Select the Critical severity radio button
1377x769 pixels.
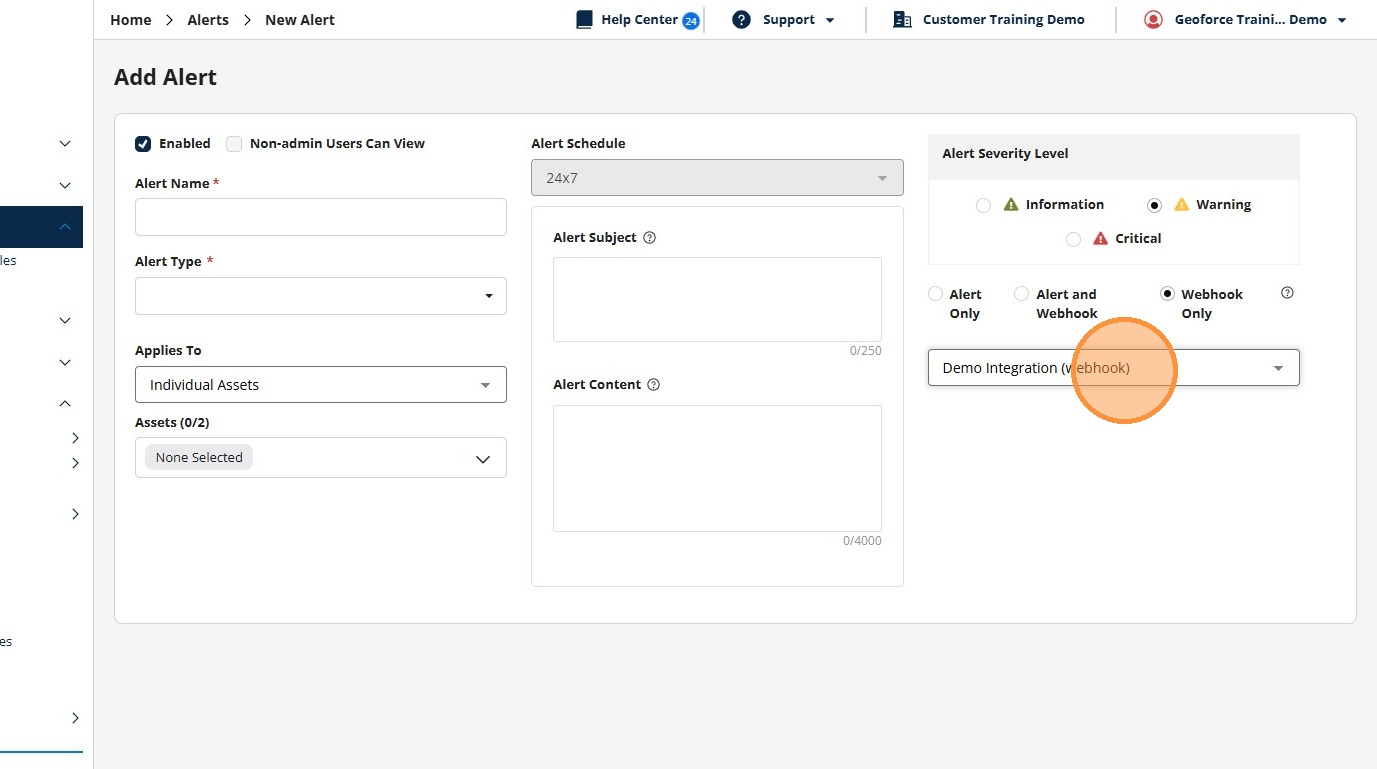pyautogui.click(x=1073, y=239)
